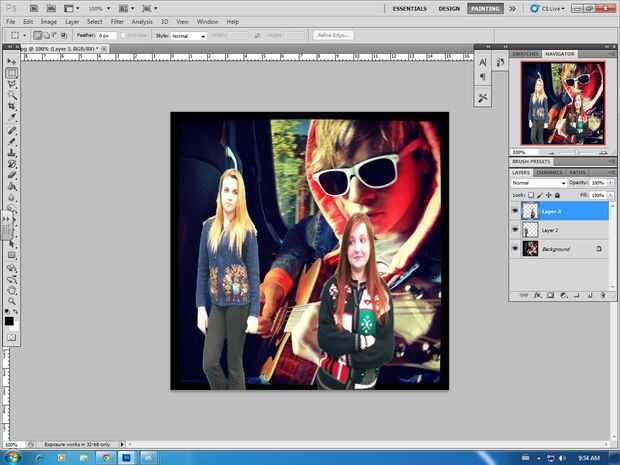The image size is (620, 465).
Task: Select the Crop tool
Action: click(x=12, y=106)
